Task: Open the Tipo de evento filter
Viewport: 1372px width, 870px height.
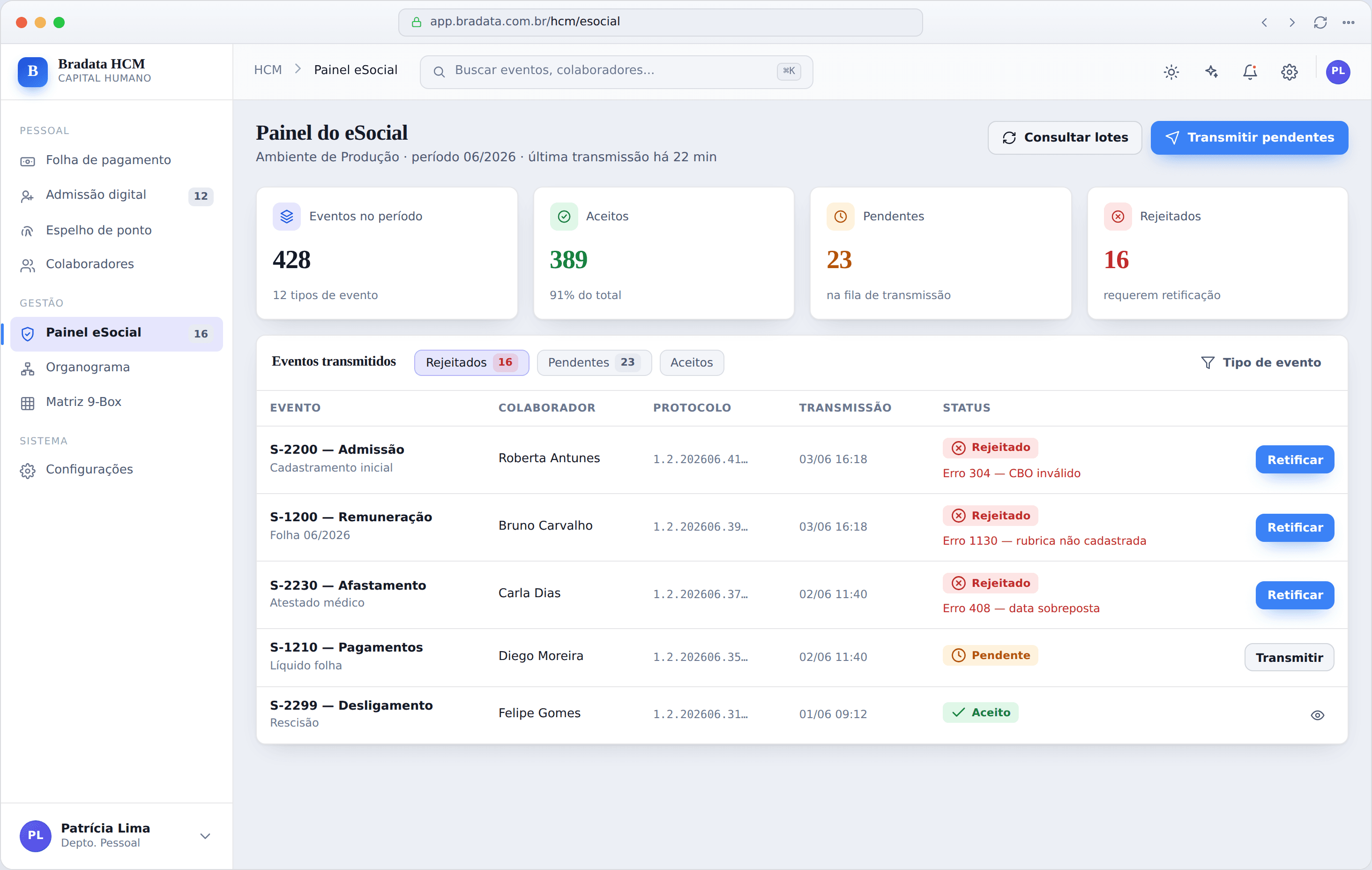Action: 1260,363
